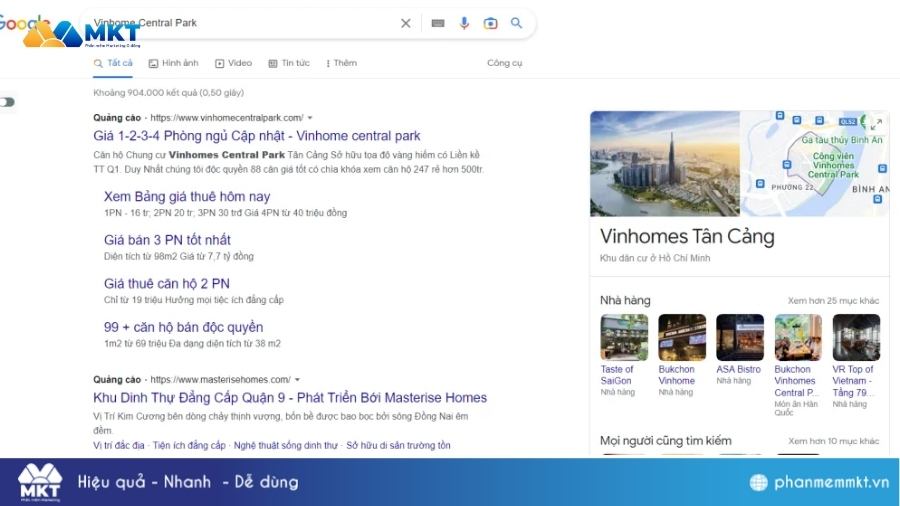Open the Bukchon Vinhome restaurant thumbnail
This screenshot has height=506, width=900.
[x=682, y=338]
